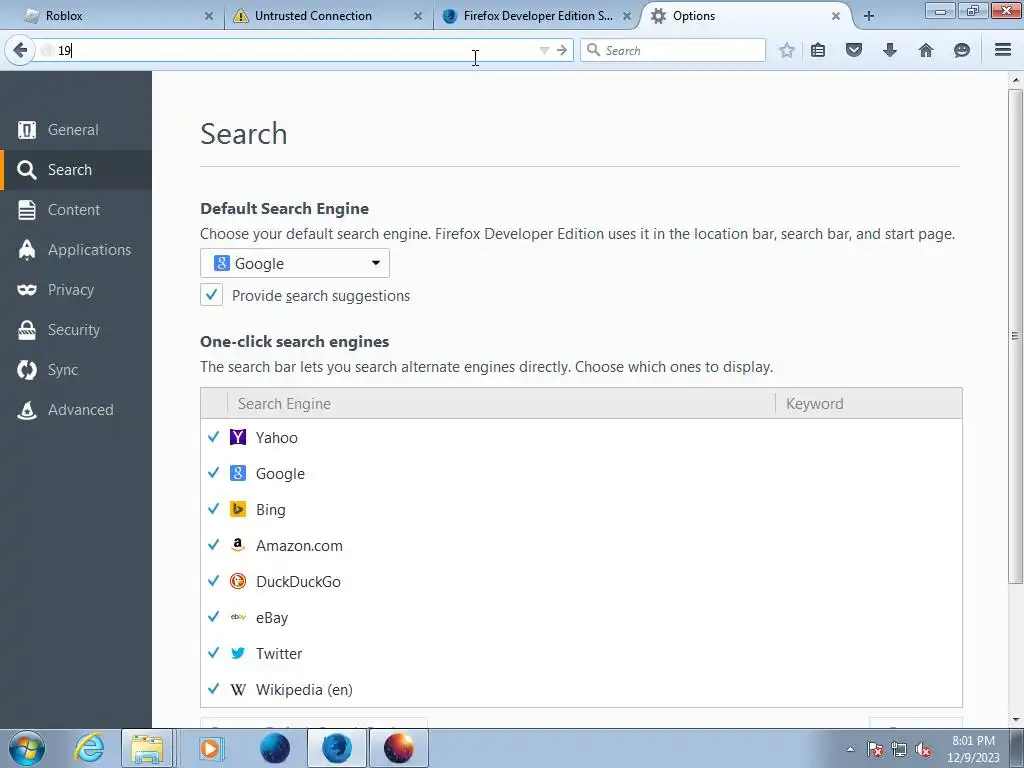Select the Options tab
This screenshot has height=768, width=1024.
click(744, 16)
